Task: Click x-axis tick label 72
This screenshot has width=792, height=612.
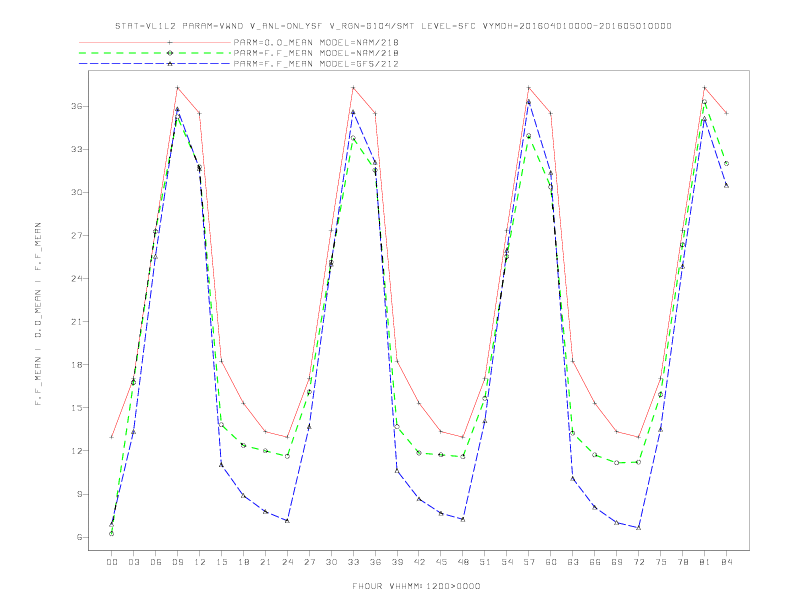Action: [639, 562]
